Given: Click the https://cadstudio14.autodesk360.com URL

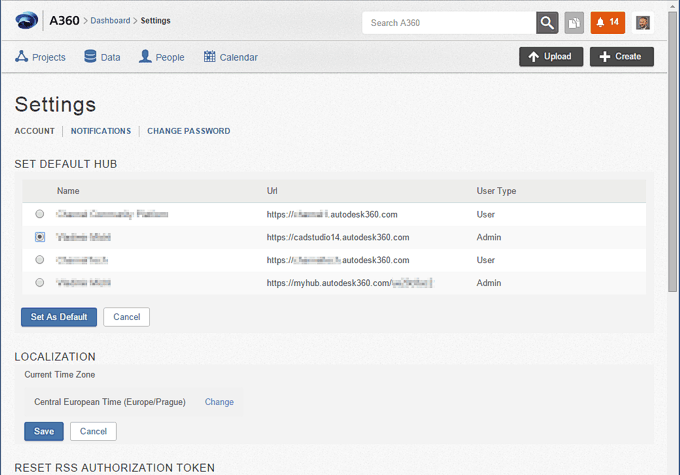Looking at the screenshot, I should pos(338,237).
